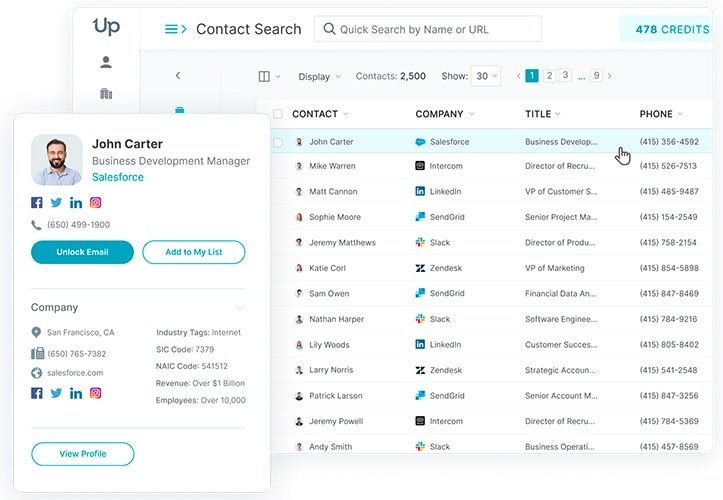Select the Lily Woods contact name
The image size is (723, 500).
pos(329,345)
